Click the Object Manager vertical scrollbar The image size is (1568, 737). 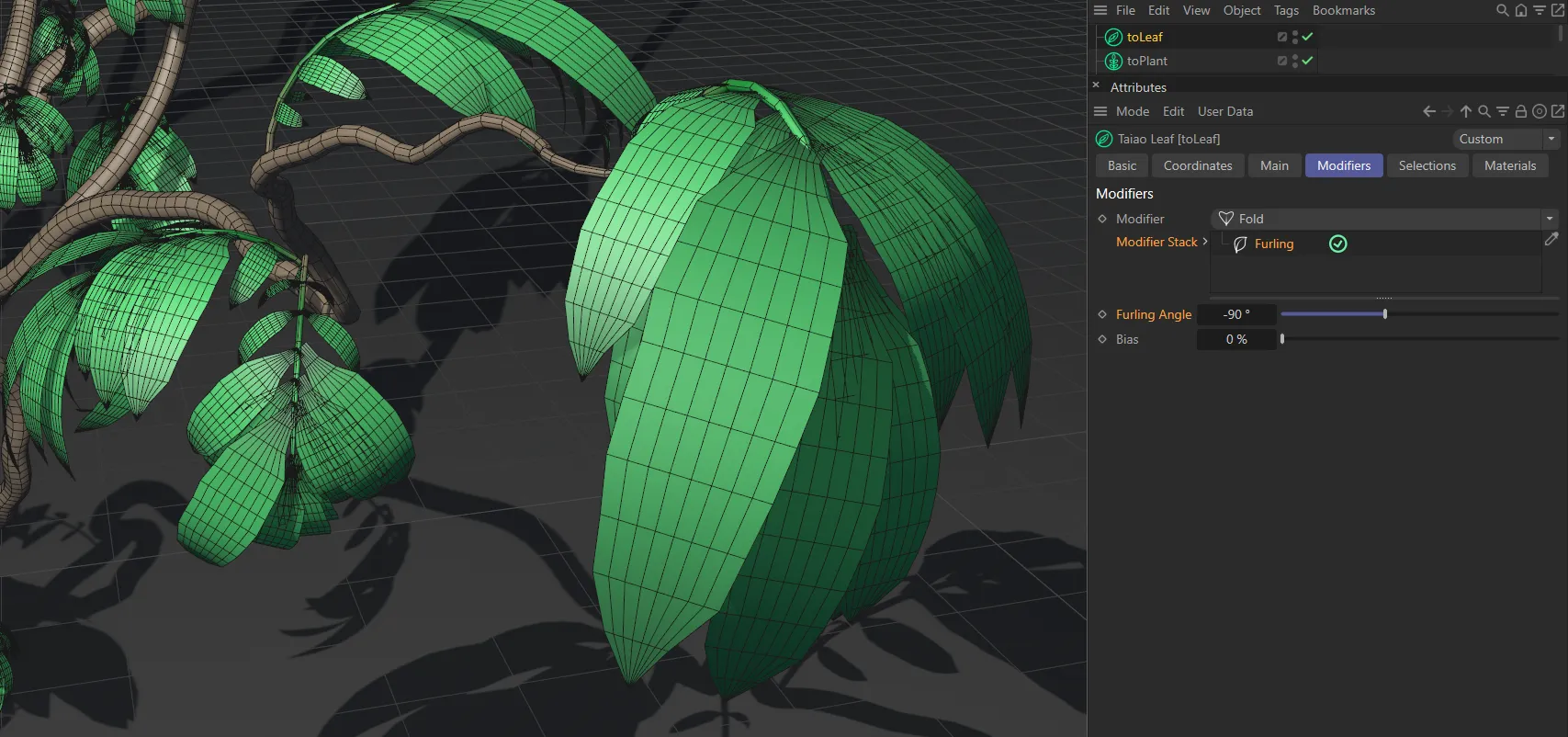(x=1560, y=32)
